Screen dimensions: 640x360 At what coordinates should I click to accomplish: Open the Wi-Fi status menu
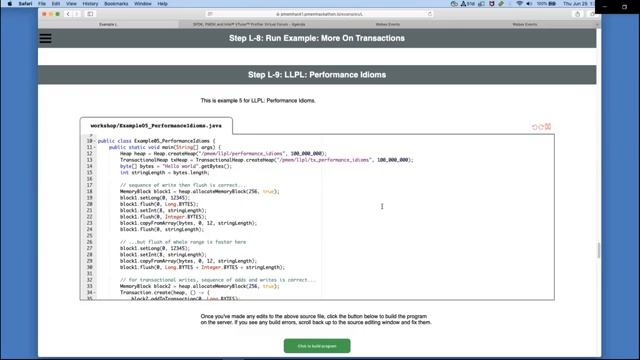[x=519, y=4]
